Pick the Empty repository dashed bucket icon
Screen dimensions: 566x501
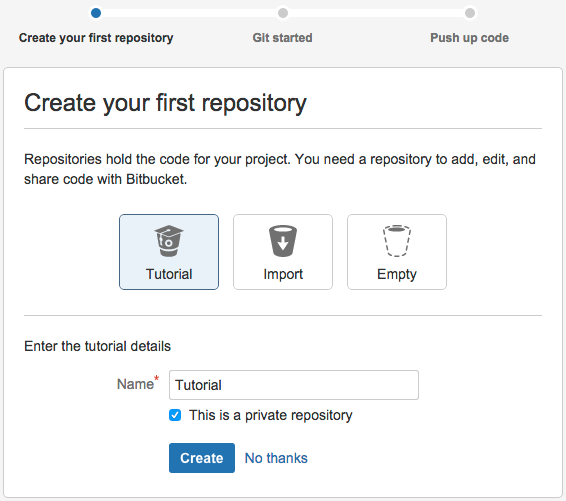pyautogui.click(x=397, y=241)
